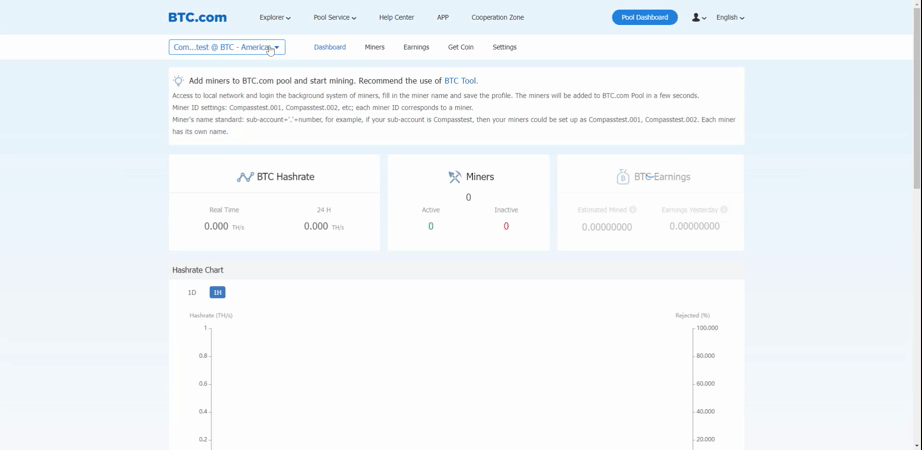Click the 24 H hashrate value
The height and width of the screenshot is (450, 922).
[324, 226]
